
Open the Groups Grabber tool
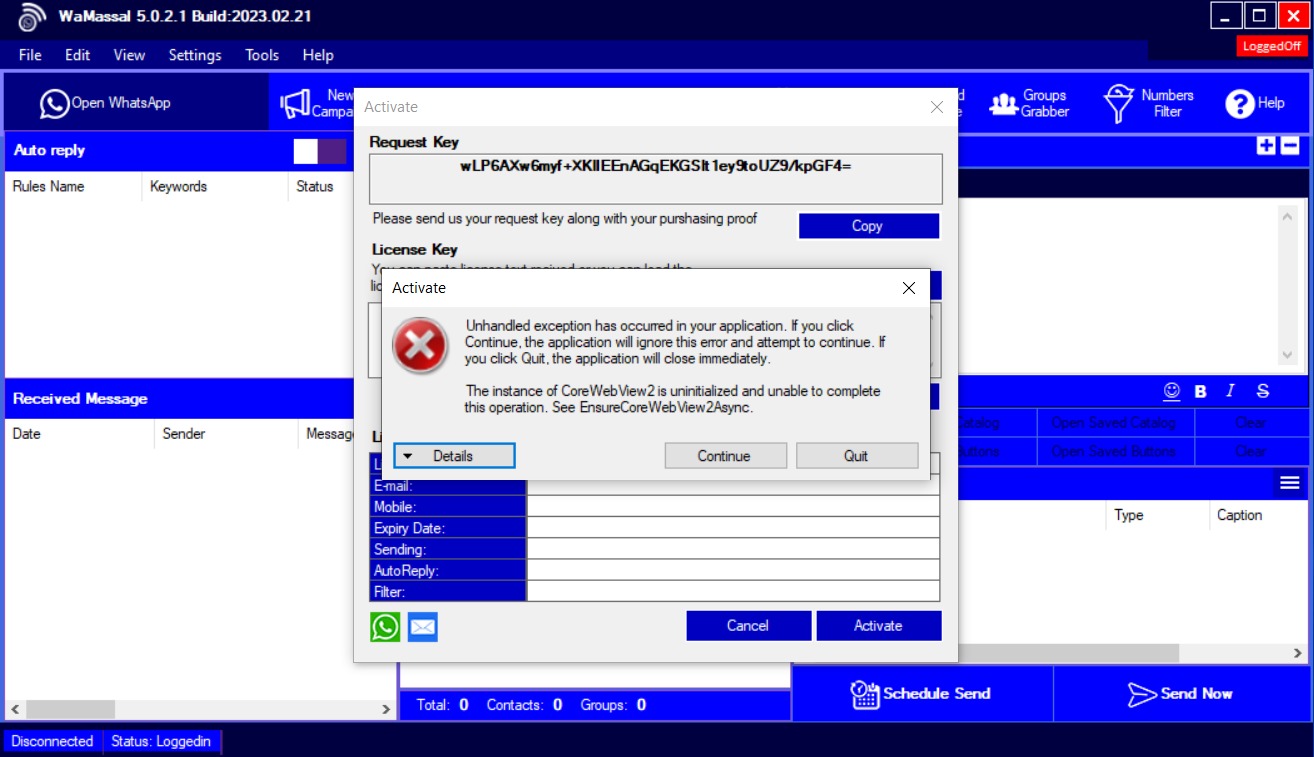(x=1029, y=103)
